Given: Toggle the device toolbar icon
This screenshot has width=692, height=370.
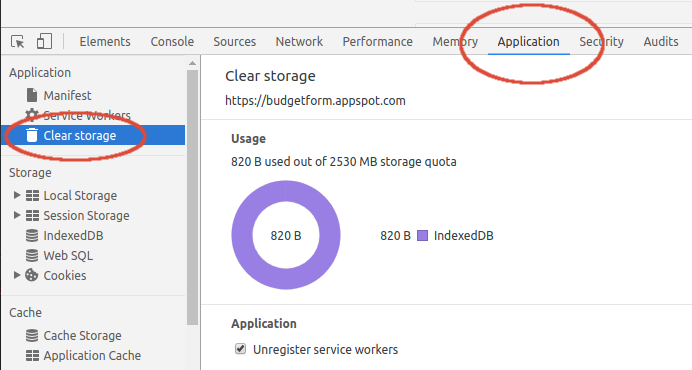Looking at the screenshot, I should point(44,41).
